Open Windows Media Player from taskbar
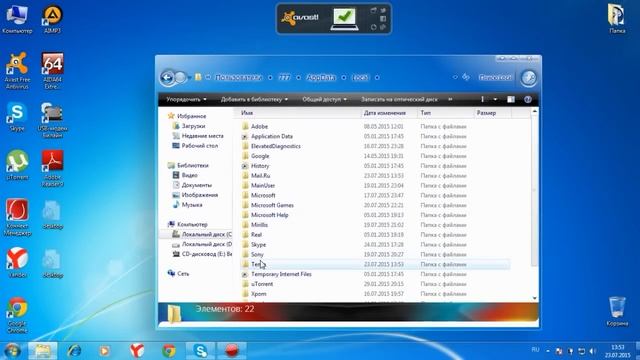The width and height of the screenshot is (640, 360). click(104, 351)
